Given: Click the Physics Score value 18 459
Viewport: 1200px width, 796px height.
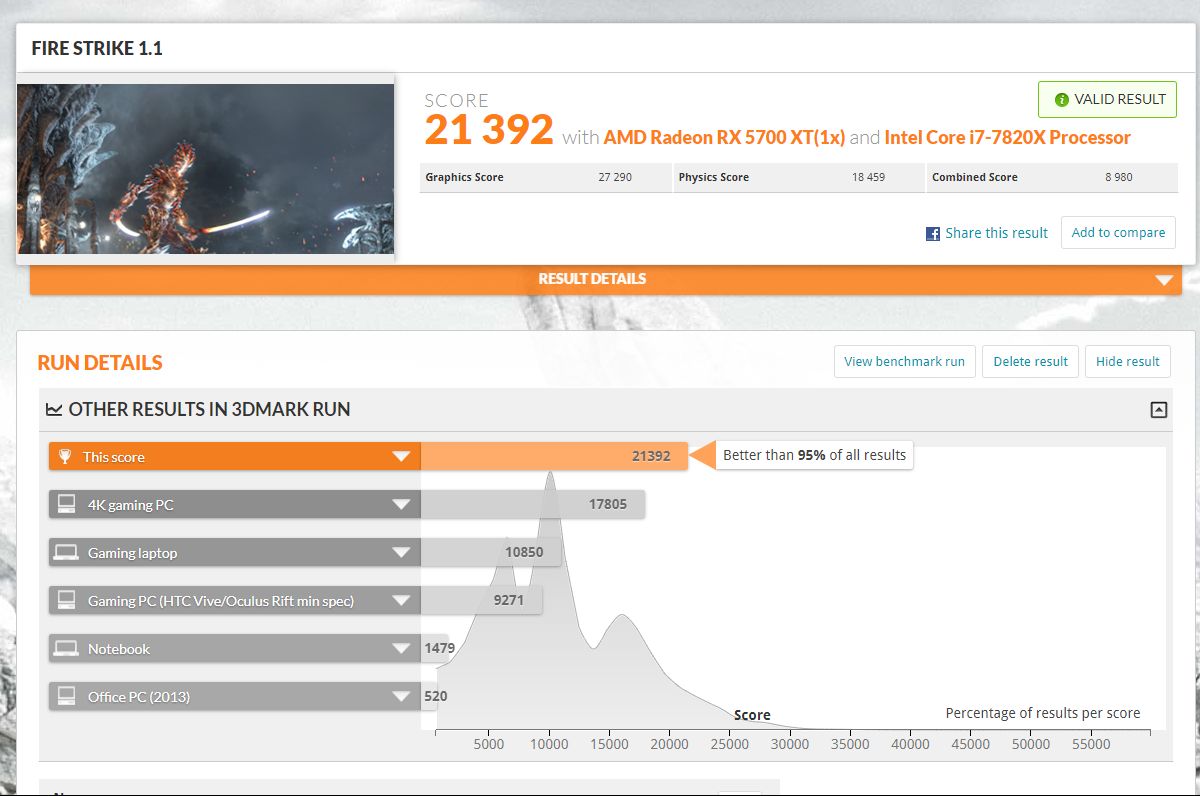Looking at the screenshot, I should [x=868, y=177].
